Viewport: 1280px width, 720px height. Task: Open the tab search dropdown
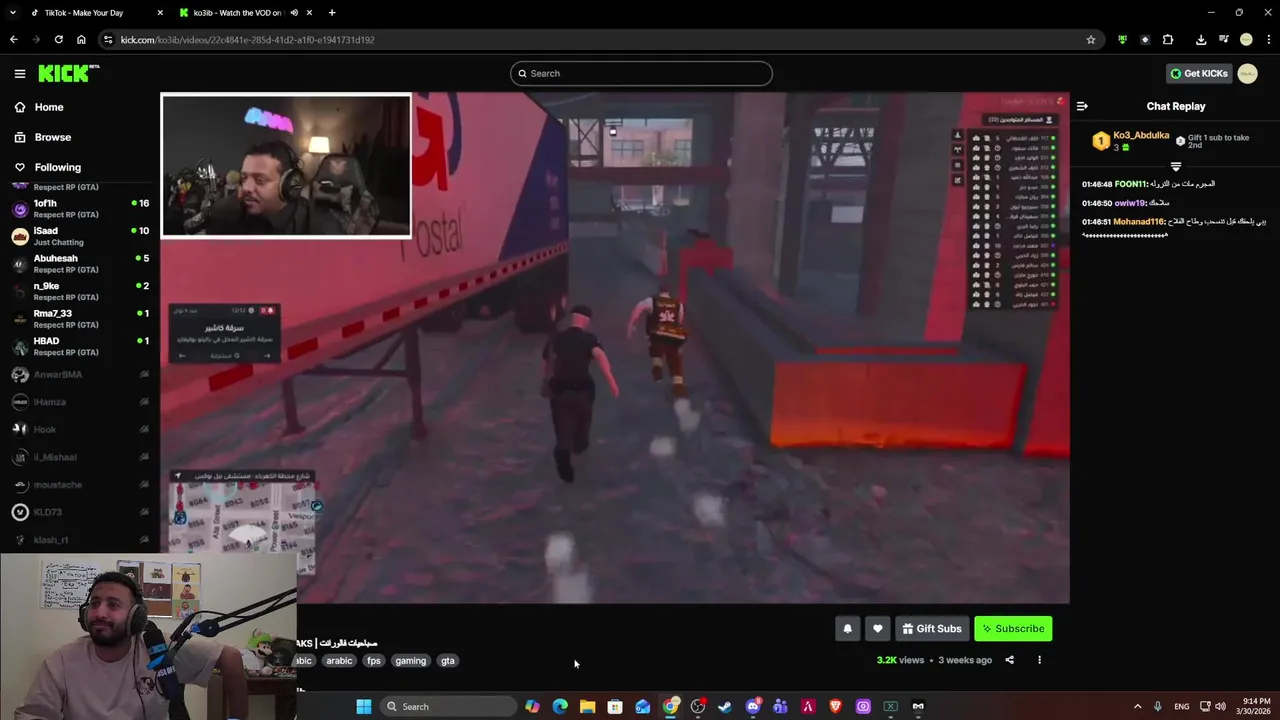click(x=12, y=13)
